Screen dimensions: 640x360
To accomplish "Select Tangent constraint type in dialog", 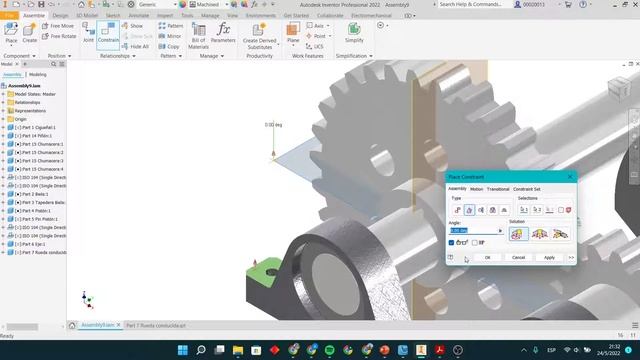I will tap(481, 210).
